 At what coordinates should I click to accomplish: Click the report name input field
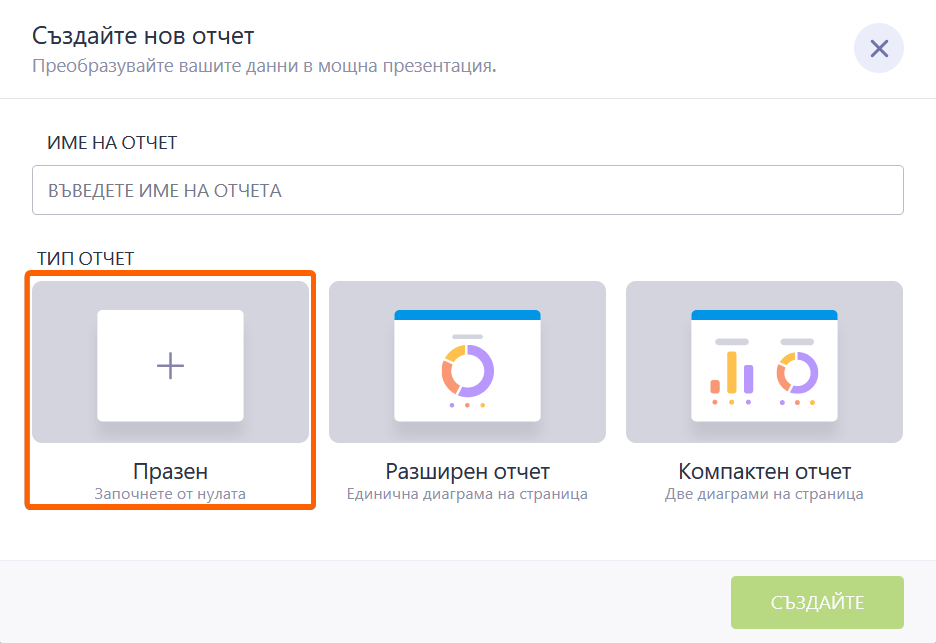467,190
